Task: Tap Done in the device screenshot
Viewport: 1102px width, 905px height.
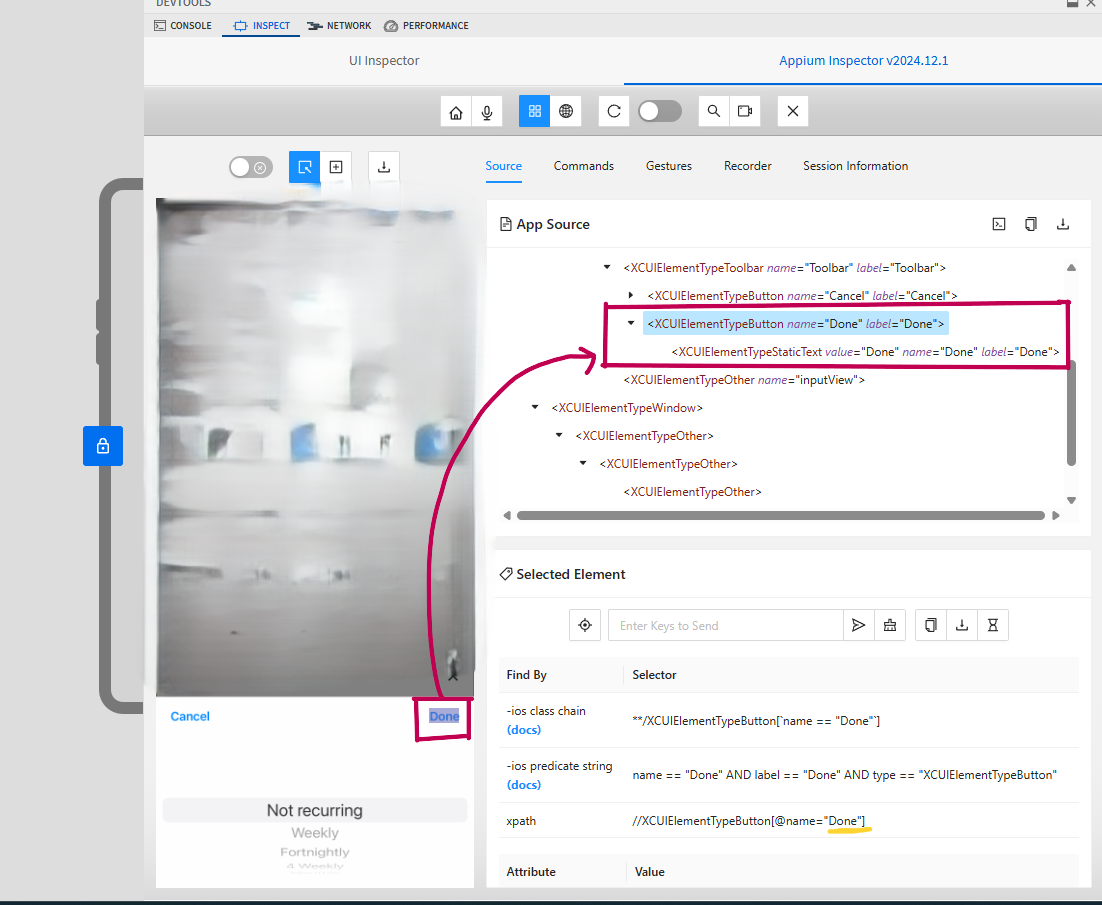Action: pyautogui.click(x=444, y=717)
